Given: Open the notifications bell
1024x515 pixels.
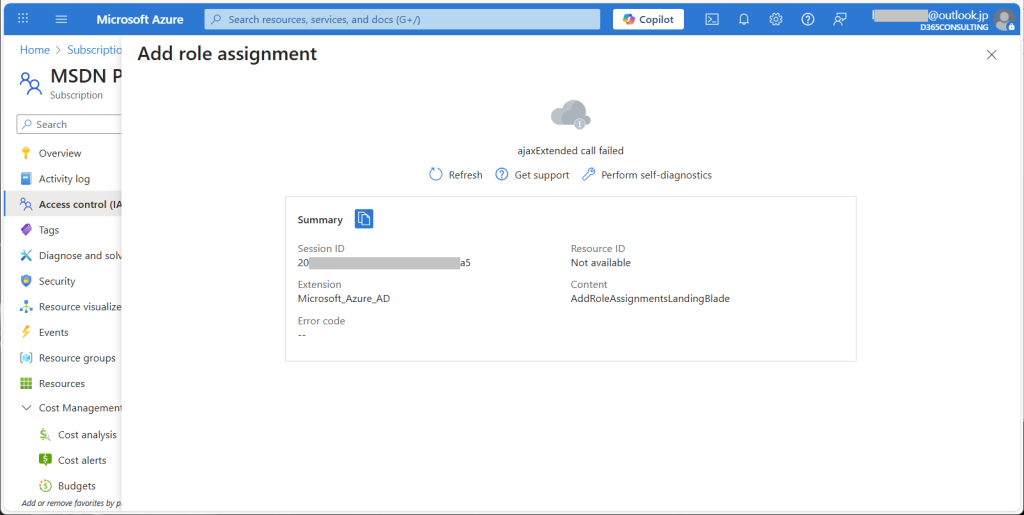Looking at the screenshot, I should [x=744, y=19].
